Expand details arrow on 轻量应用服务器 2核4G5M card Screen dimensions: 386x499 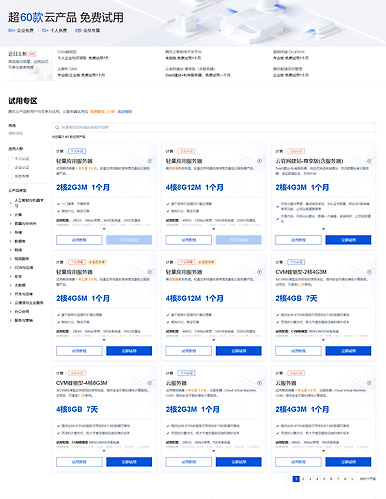tap(104, 340)
